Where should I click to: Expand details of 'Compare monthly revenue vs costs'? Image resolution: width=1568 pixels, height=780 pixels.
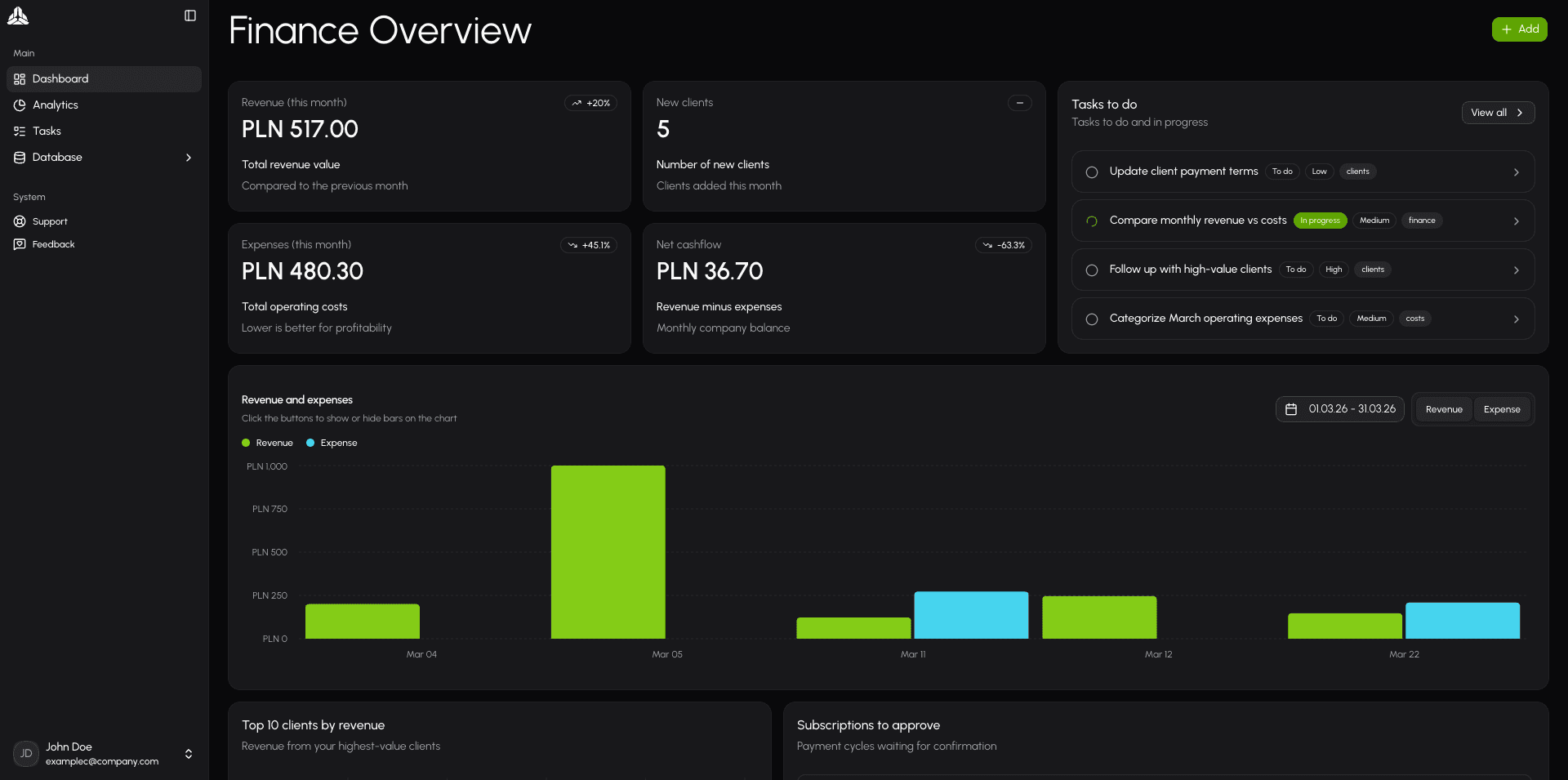click(x=1517, y=221)
